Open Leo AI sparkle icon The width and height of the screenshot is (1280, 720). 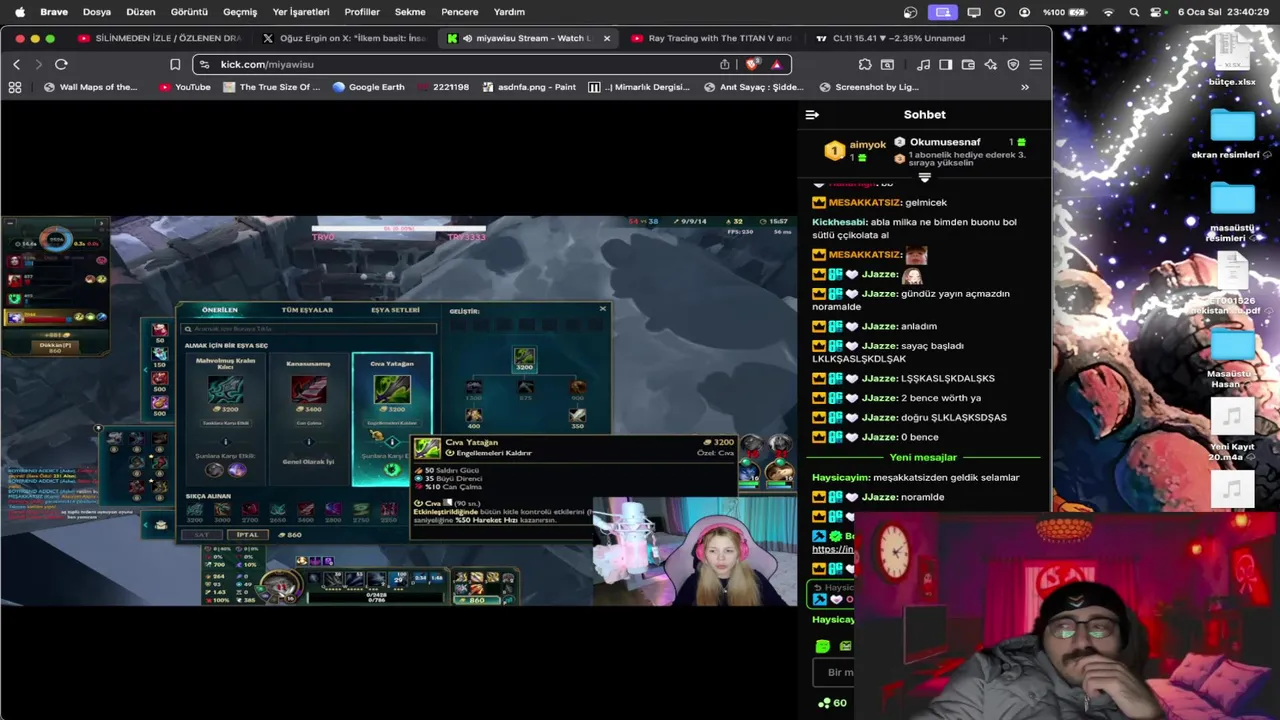pyautogui.click(x=990, y=64)
